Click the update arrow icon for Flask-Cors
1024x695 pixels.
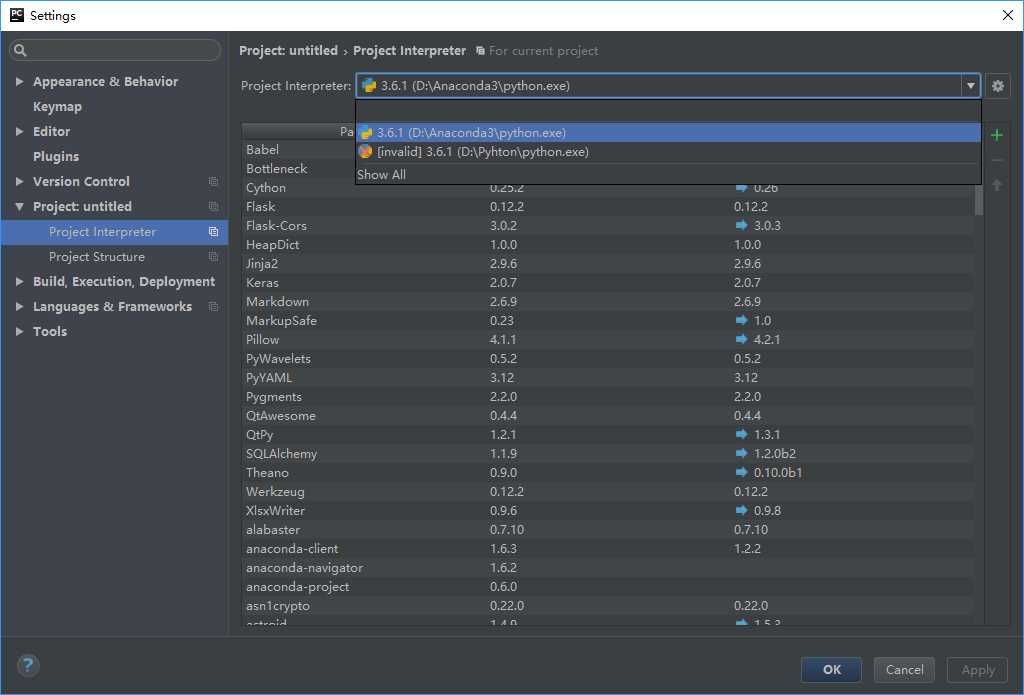pyautogui.click(x=741, y=225)
